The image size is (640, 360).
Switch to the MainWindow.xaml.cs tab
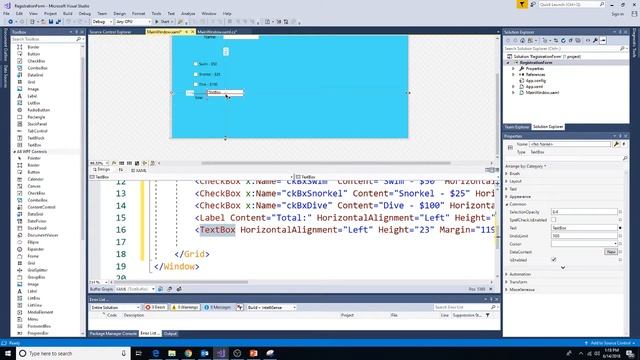216,32
